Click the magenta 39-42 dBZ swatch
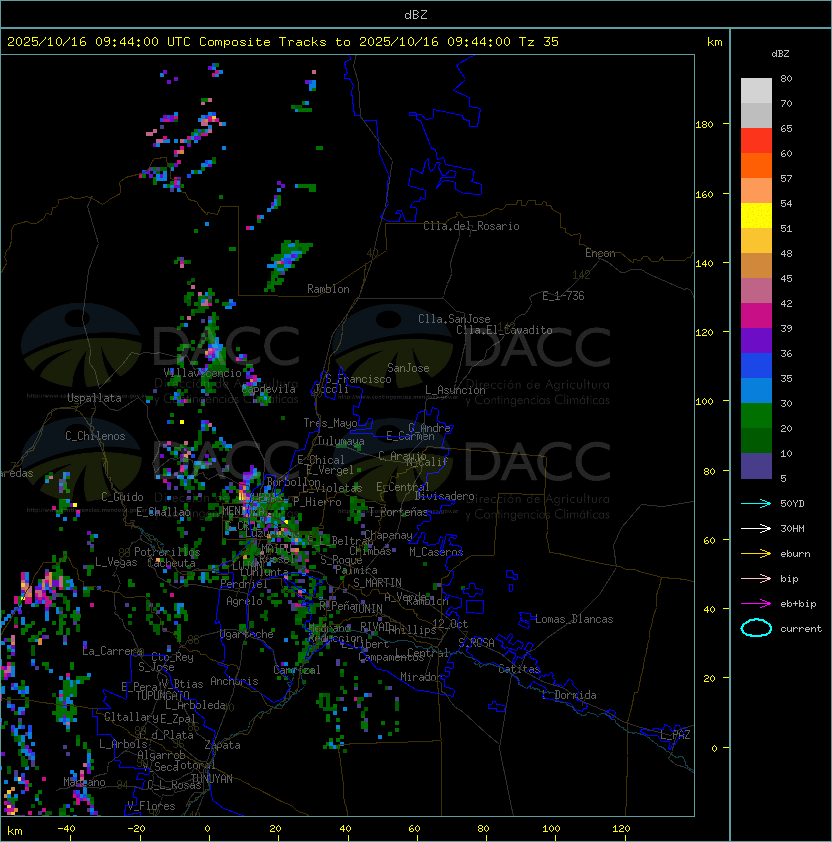 coord(756,316)
